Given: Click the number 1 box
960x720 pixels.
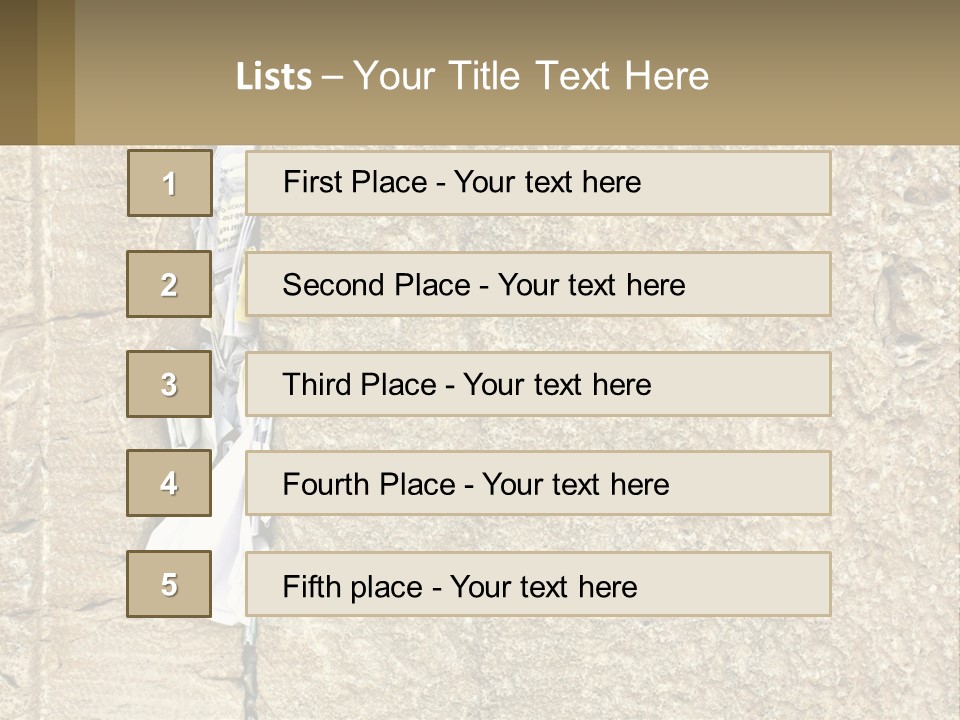Looking at the screenshot, I should (x=170, y=183).
